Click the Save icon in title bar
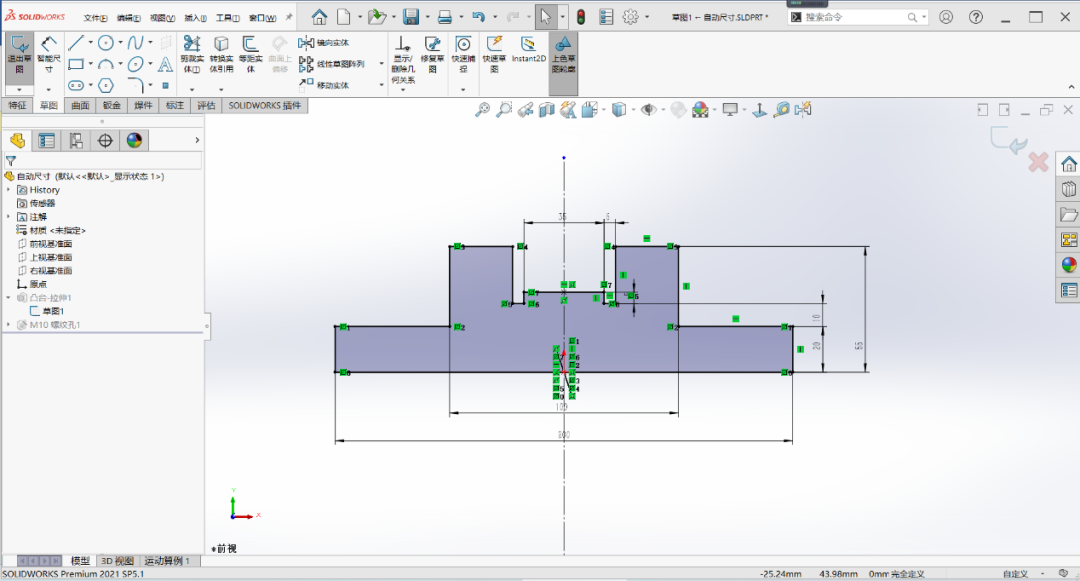This screenshot has height=581, width=1080. pos(411,17)
